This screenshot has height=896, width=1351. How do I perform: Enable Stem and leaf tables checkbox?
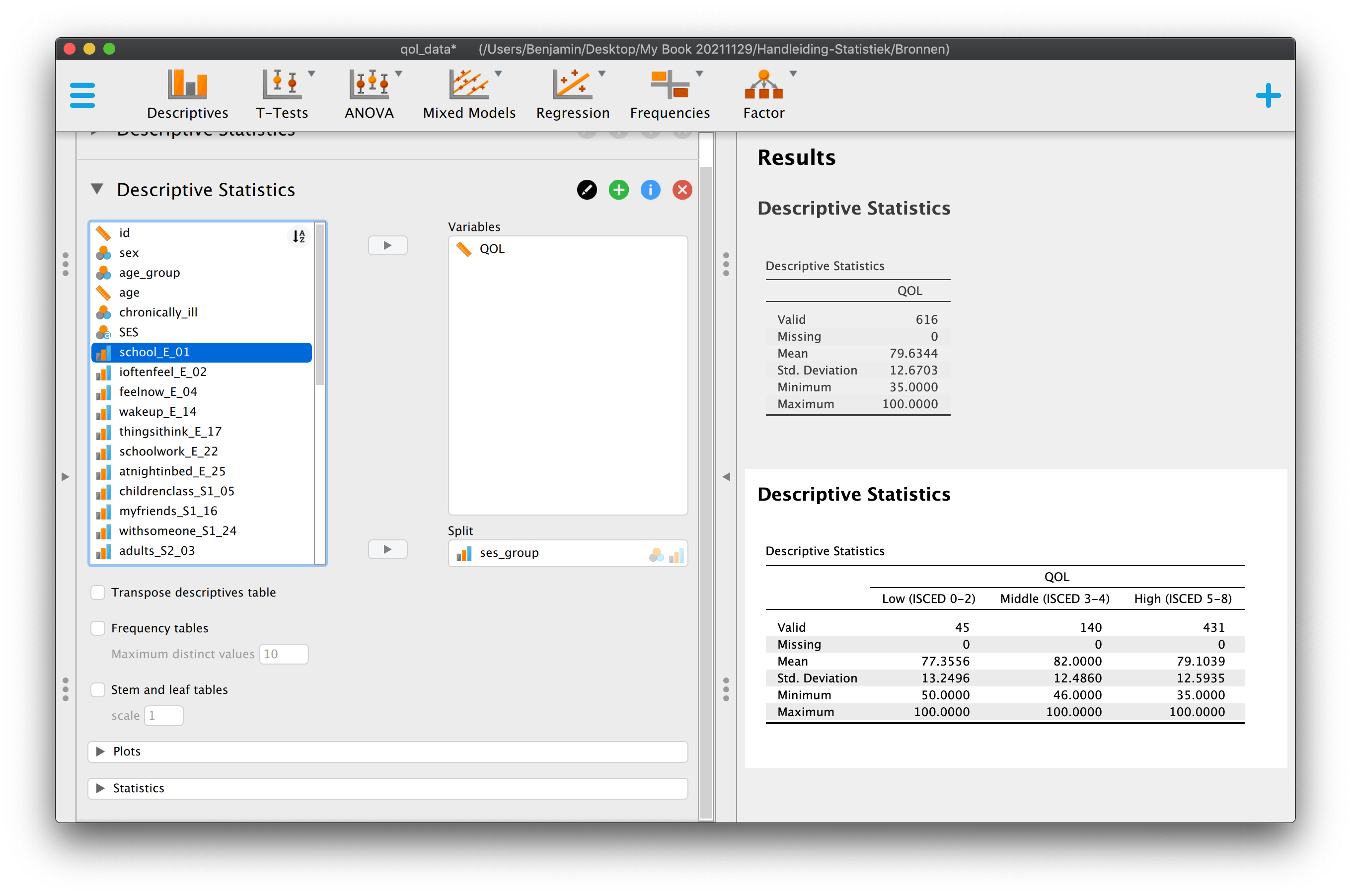[98, 690]
